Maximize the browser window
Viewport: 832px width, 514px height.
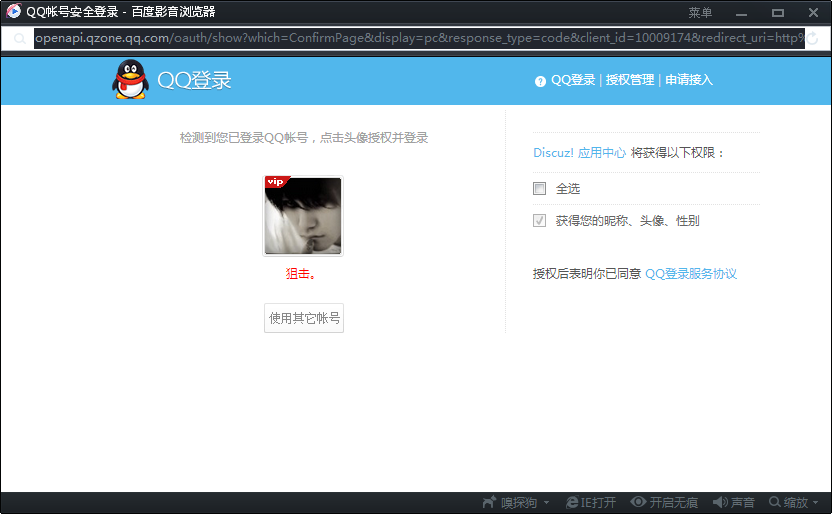pos(777,13)
